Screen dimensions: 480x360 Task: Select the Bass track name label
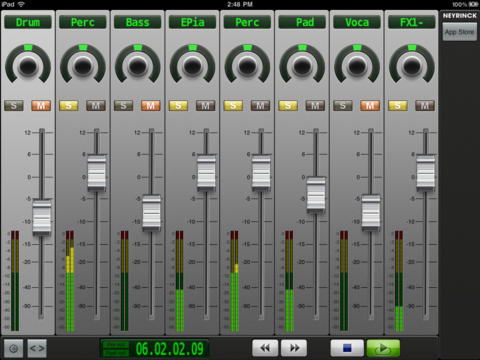pos(138,22)
